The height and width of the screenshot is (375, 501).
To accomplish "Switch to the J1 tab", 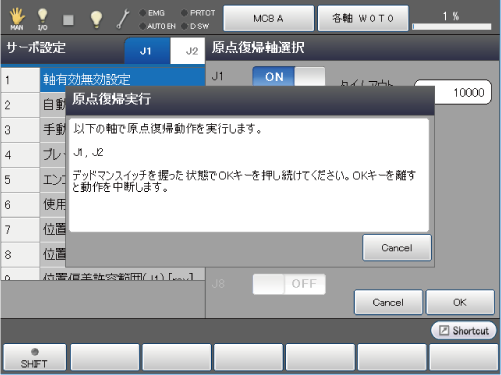I will (x=147, y=51).
